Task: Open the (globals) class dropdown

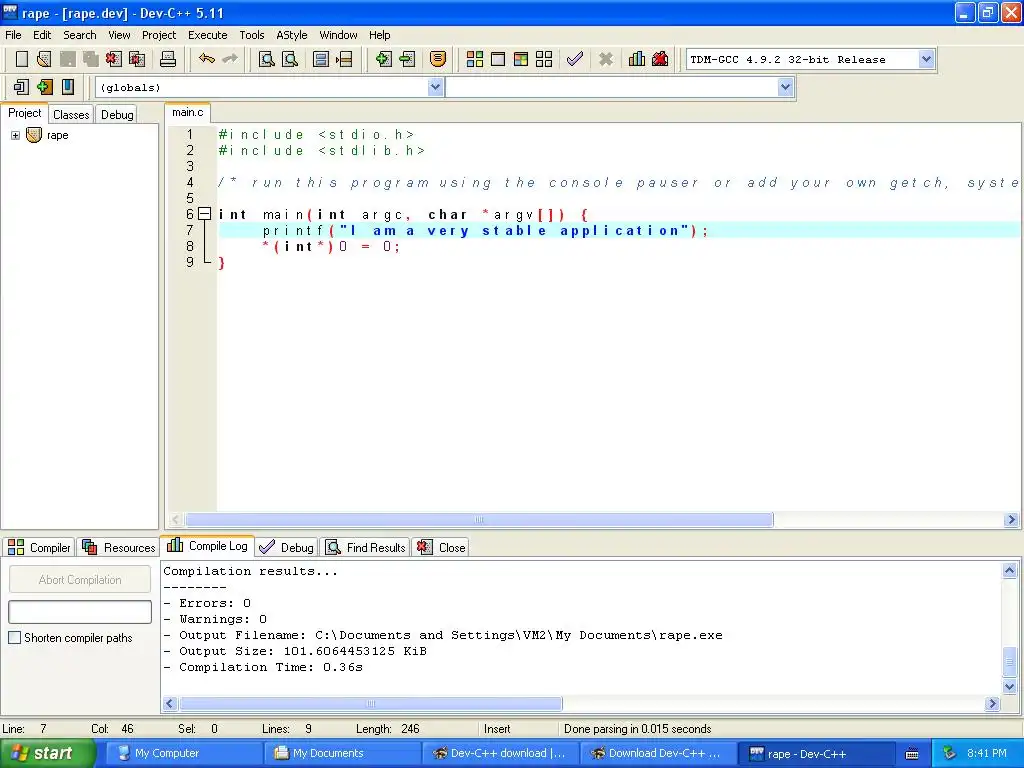Action: pyautogui.click(x=436, y=87)
